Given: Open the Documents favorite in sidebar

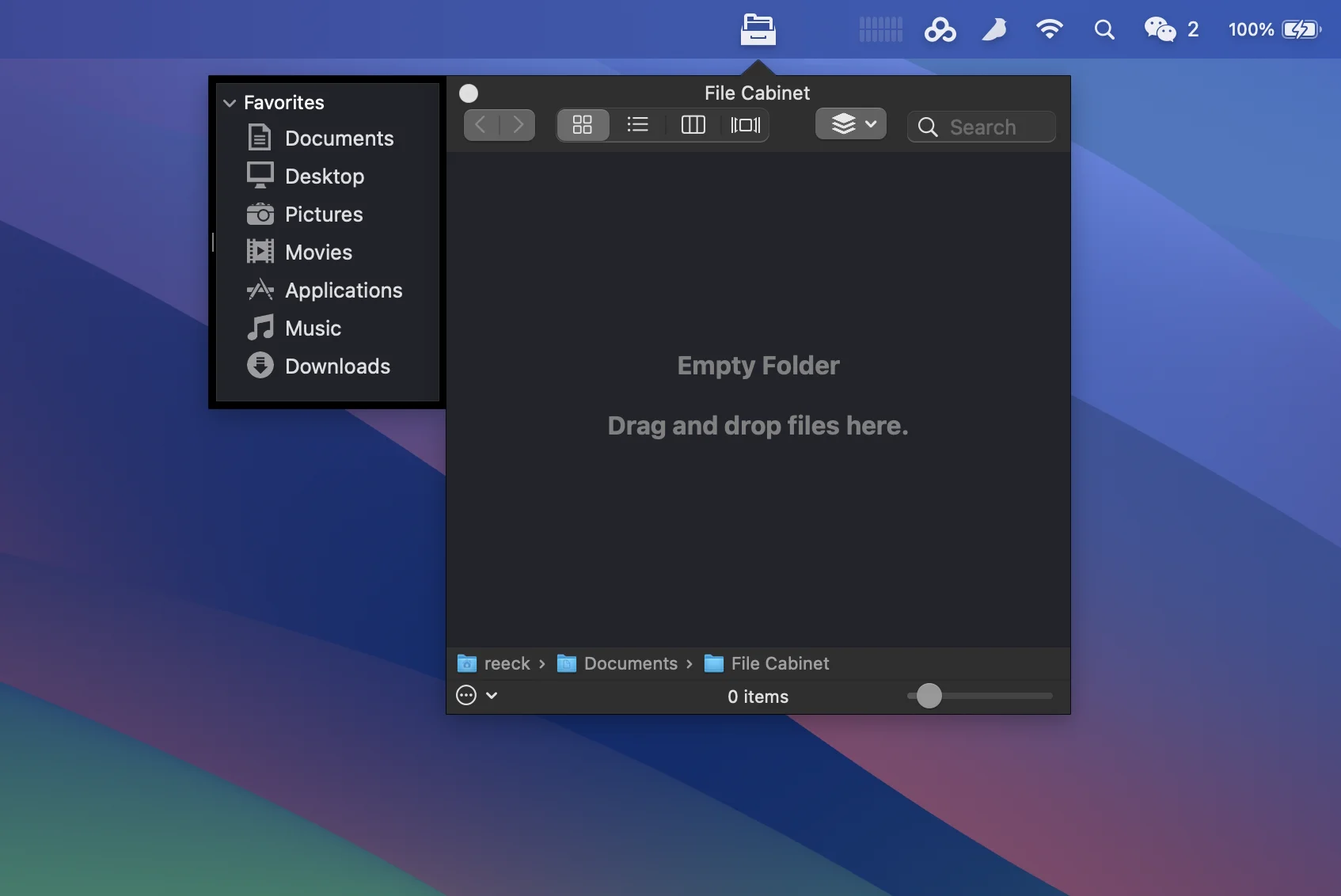Looking at the screenshot, I should pos(328,139).
